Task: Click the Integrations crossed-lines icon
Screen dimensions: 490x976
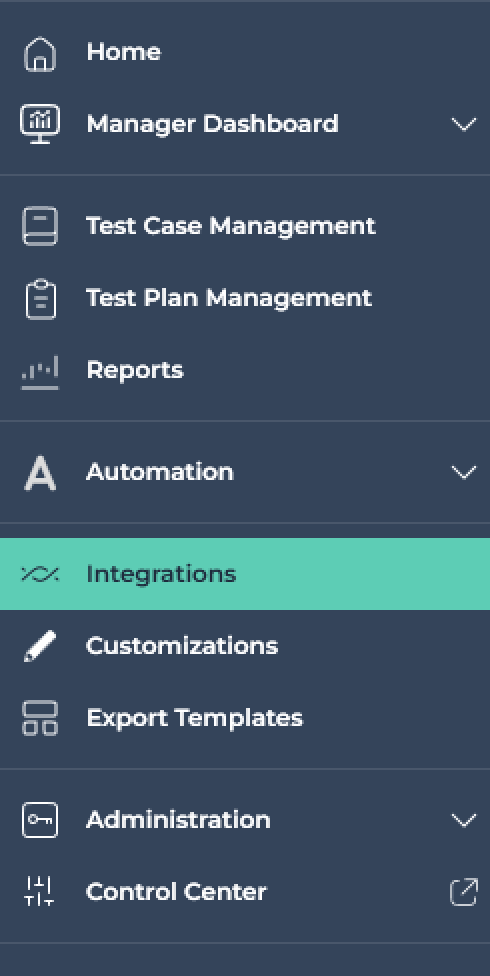Action: (x=40, y=574)
